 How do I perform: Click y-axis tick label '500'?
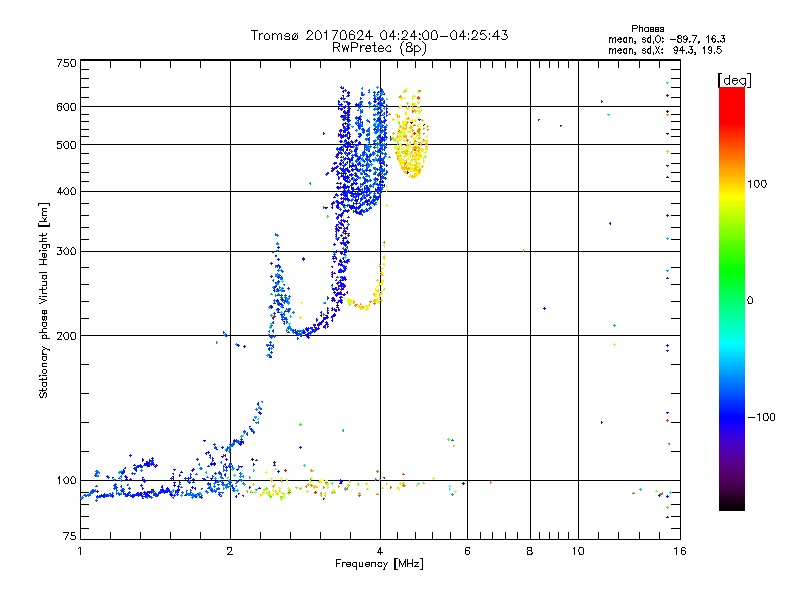[x=67, y=145]
